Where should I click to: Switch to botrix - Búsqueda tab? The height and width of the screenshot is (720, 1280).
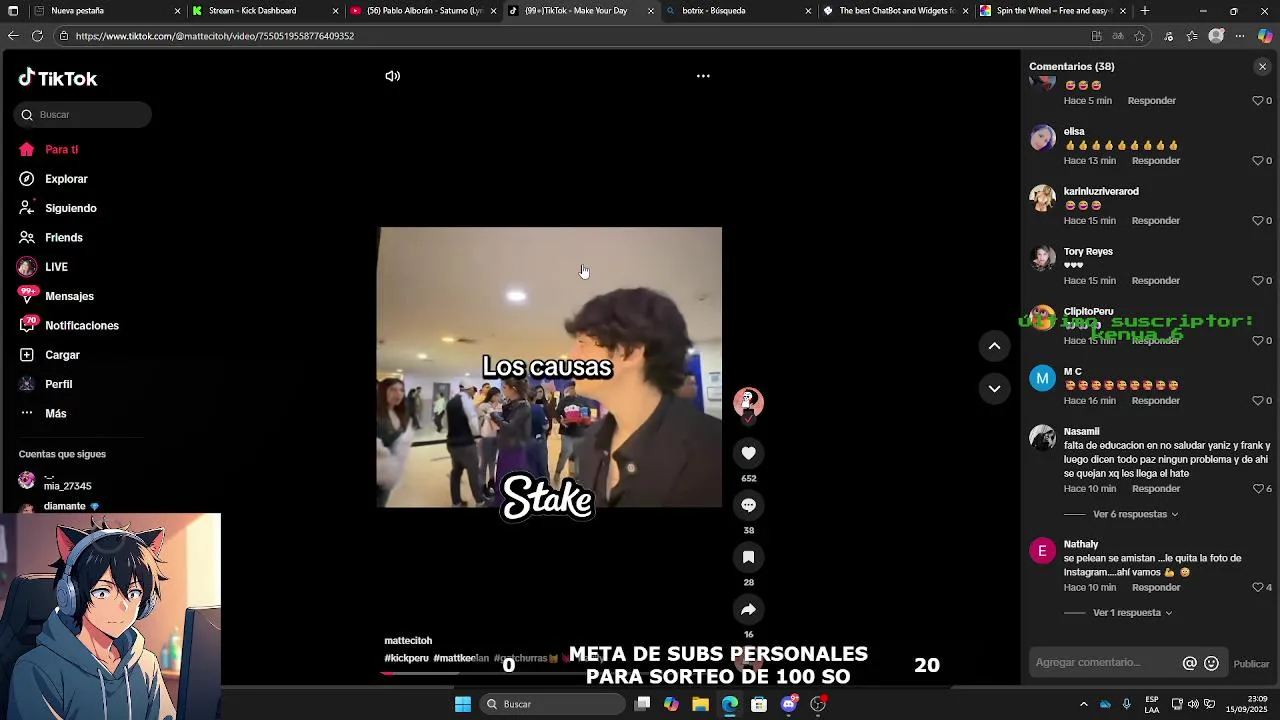738,11
